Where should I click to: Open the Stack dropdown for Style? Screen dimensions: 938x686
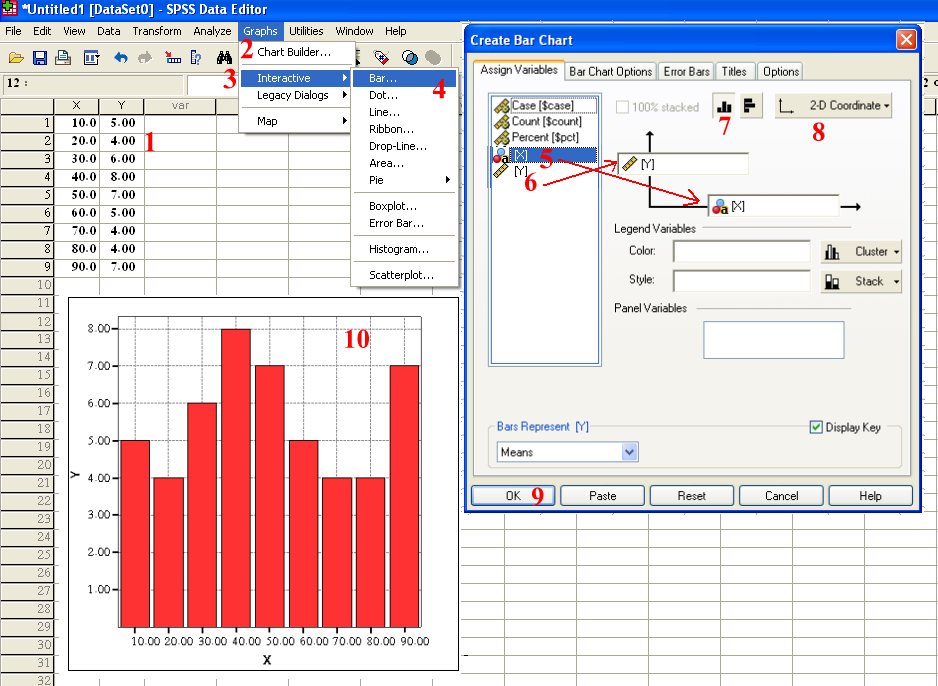tap(861, 281)
